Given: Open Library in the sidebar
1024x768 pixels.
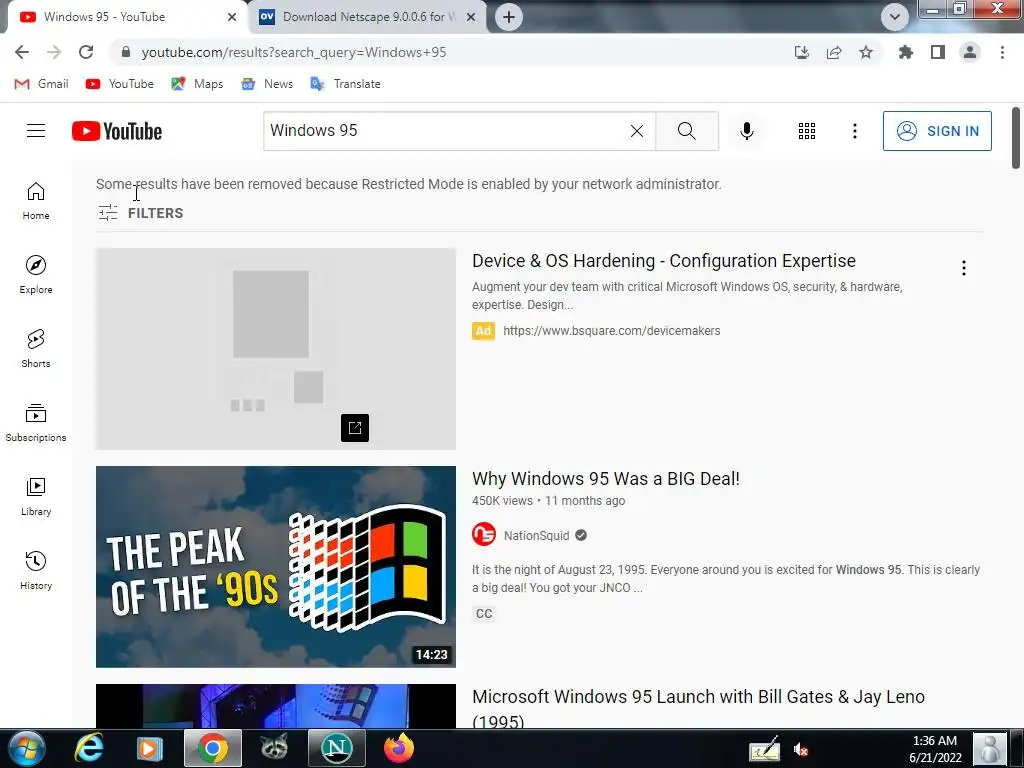Looking at the screenshot, I should click(x=36, y=496).
